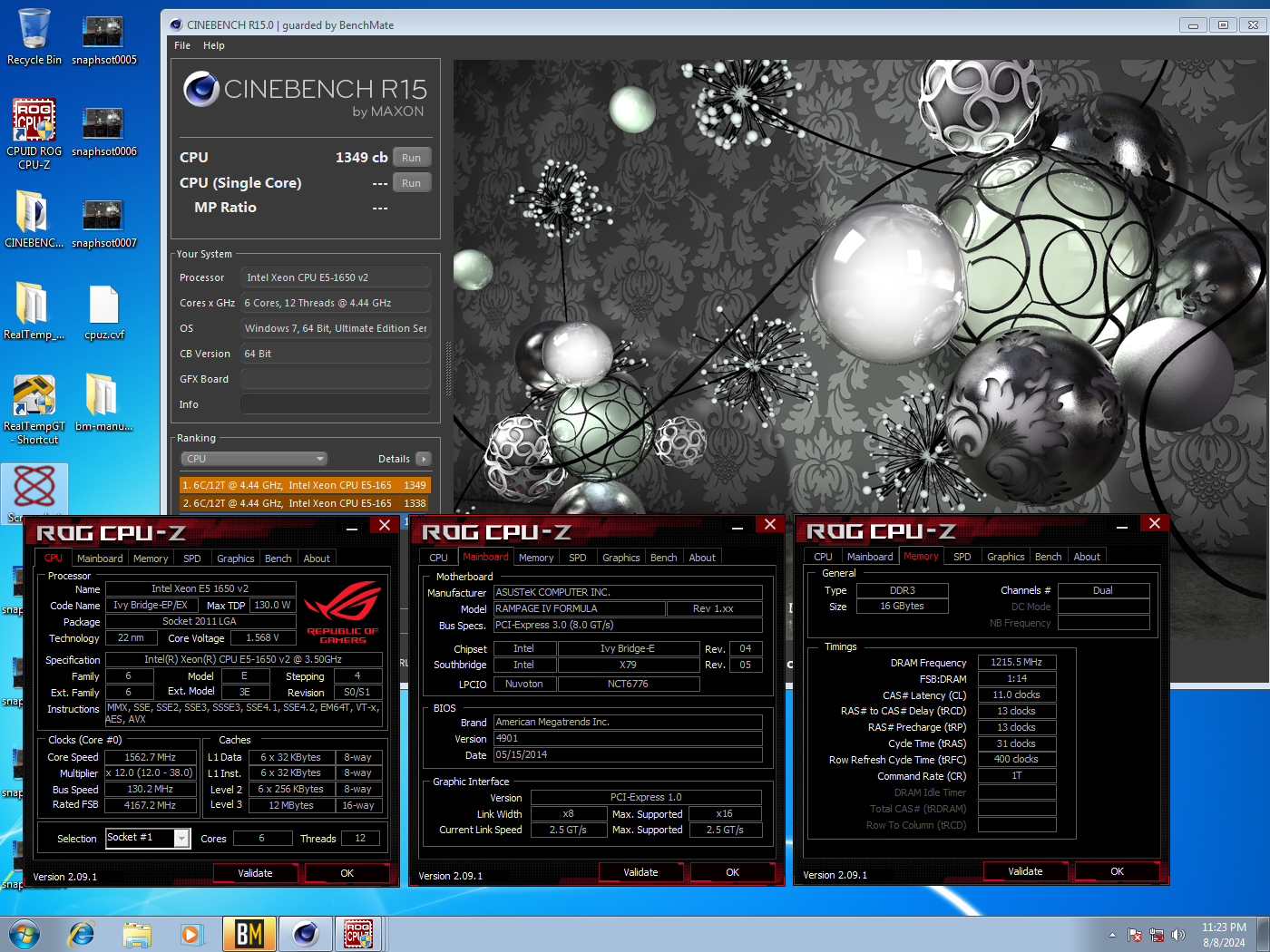Screen dimensions: 1270x952
Task: Click the Processor field Intel Xeon E5-1650 v2
Action: point(335,277)
